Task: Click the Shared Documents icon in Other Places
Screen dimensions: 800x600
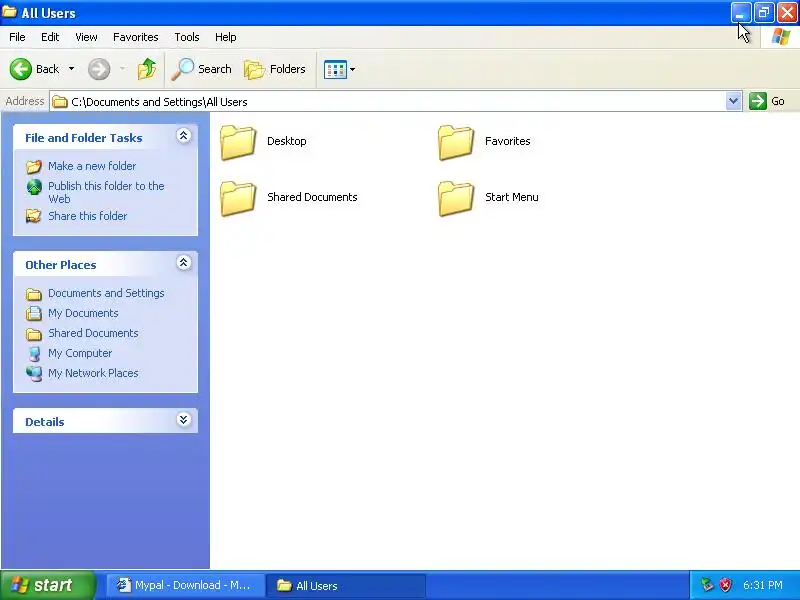Action: (34, 334)
